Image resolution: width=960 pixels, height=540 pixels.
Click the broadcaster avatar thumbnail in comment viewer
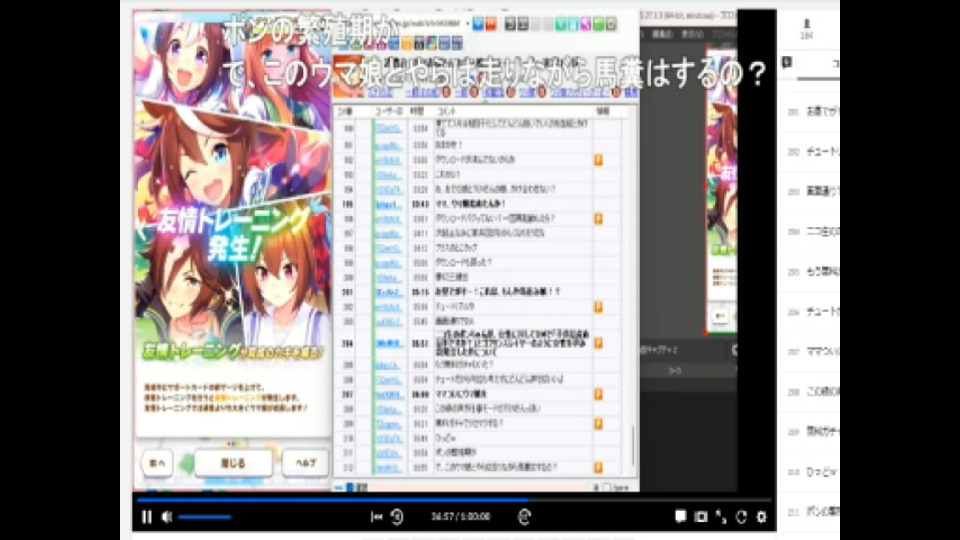[x=348, y=77]
